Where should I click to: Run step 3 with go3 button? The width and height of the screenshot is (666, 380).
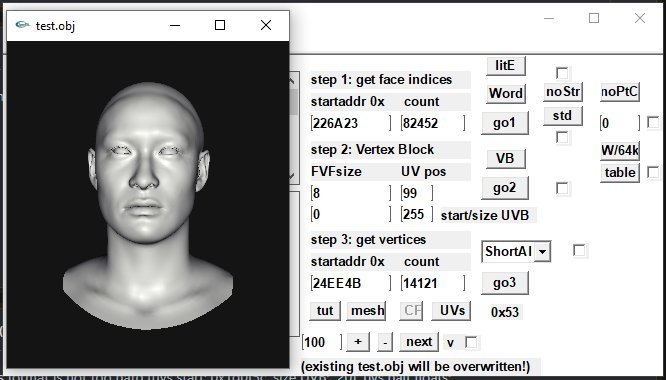click(x=504, y=283)
